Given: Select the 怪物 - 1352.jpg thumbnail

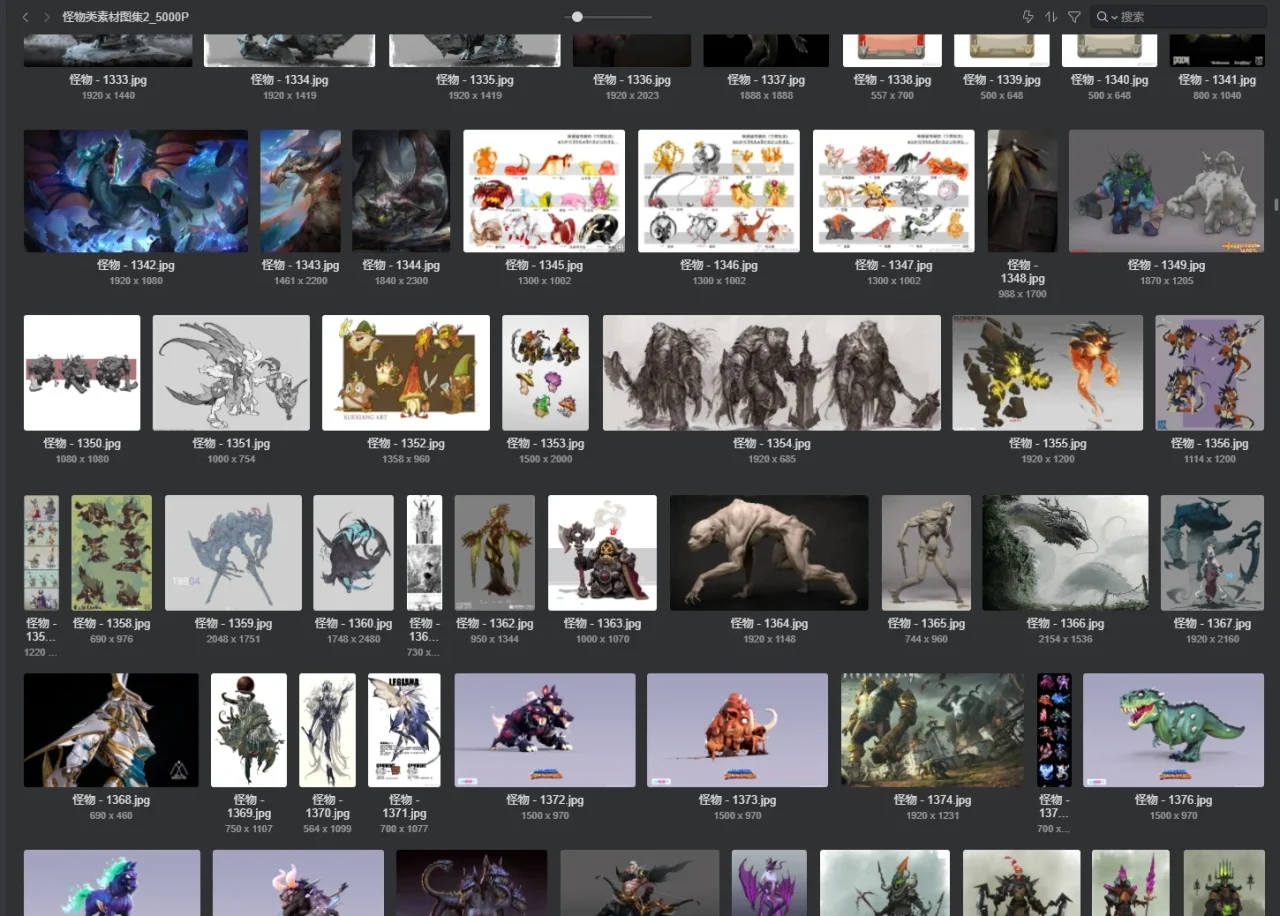Looking at the screenshot, I should point(406,373).
